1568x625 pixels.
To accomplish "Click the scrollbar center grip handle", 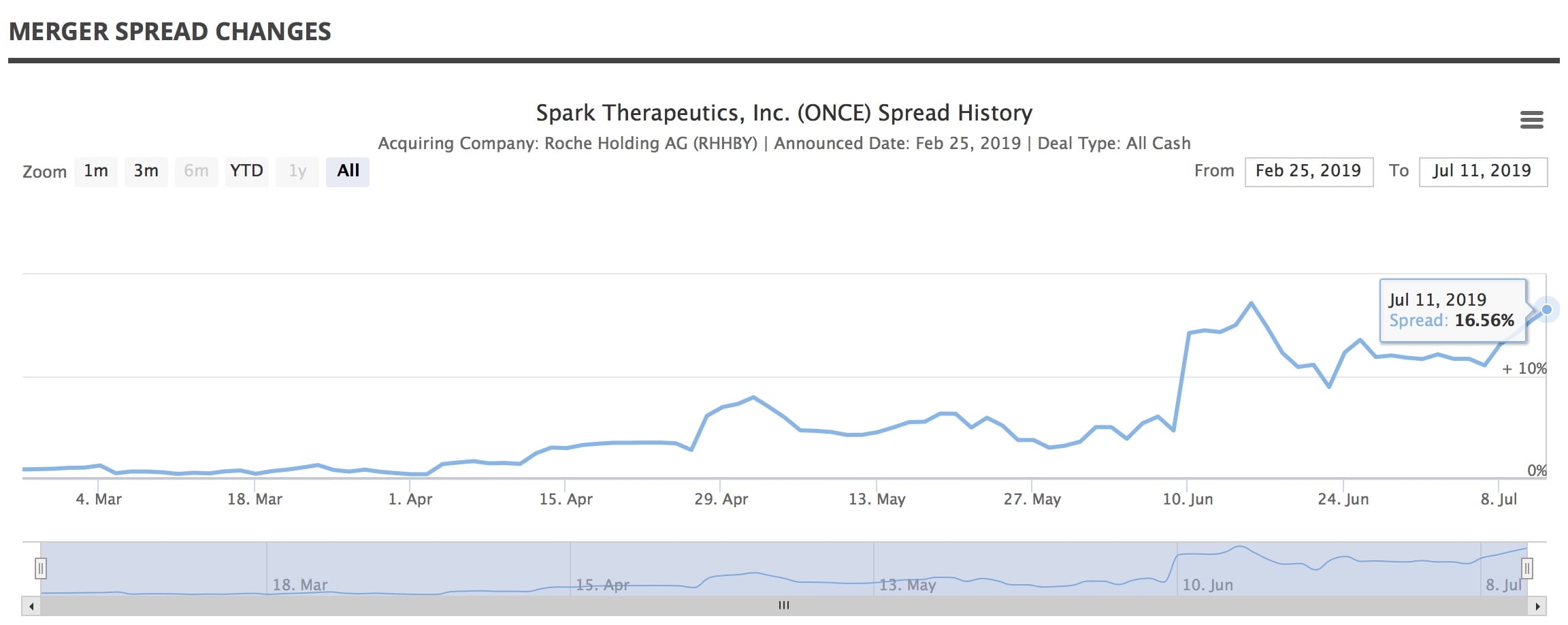I will (x=784, y=605).
